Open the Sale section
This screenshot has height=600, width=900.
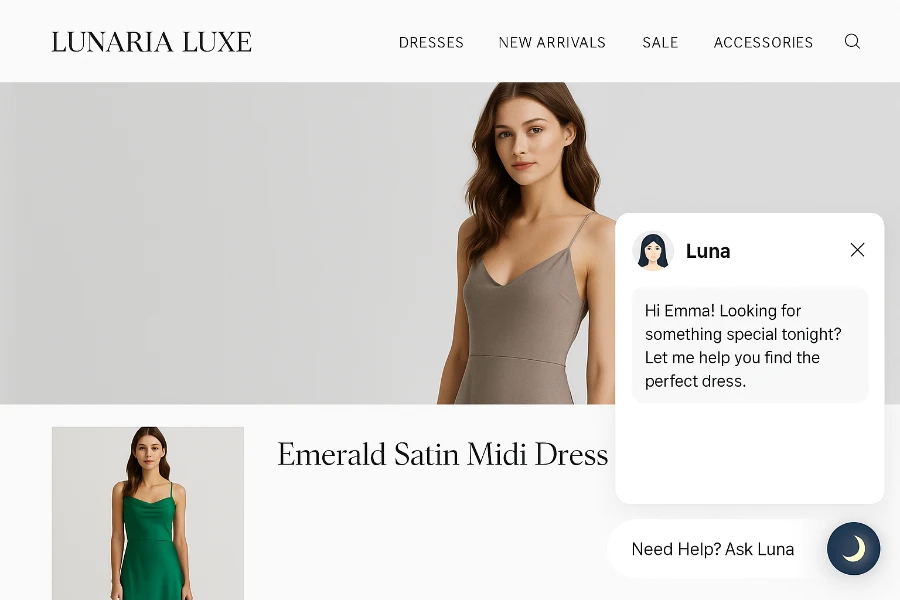(660, 42)
